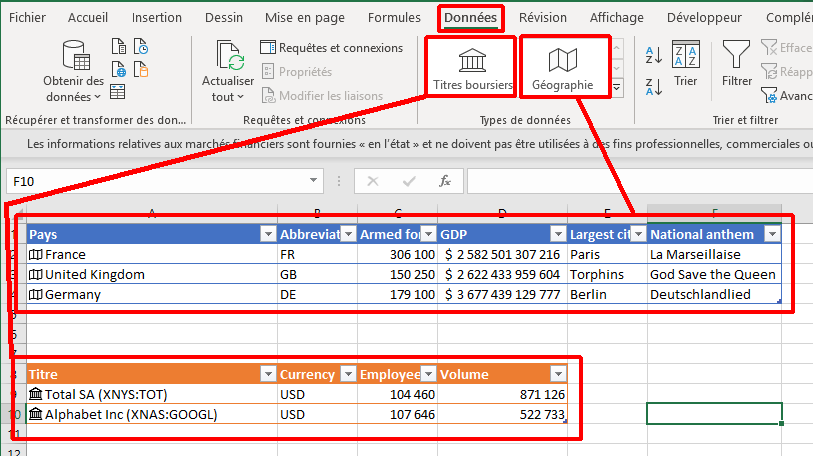
Task: Move down in the data types gallery
Action: (617, 68)
